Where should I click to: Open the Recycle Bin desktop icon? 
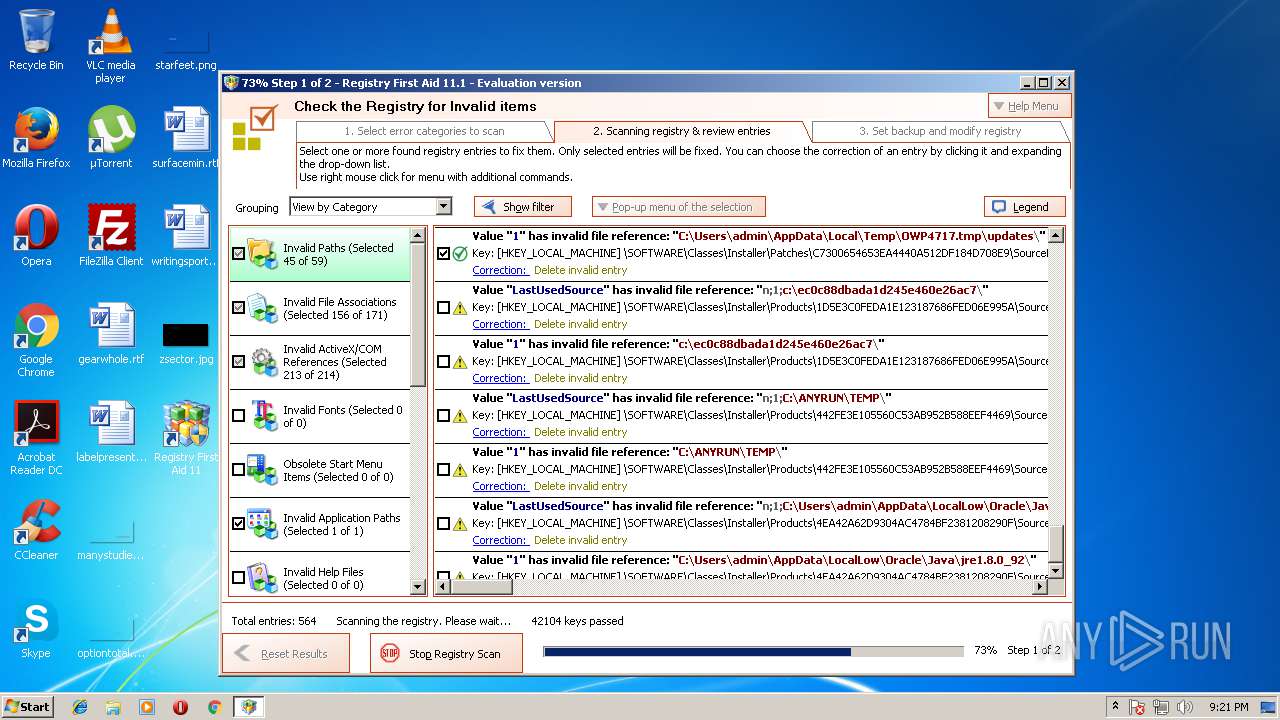(x=36, y=40)
